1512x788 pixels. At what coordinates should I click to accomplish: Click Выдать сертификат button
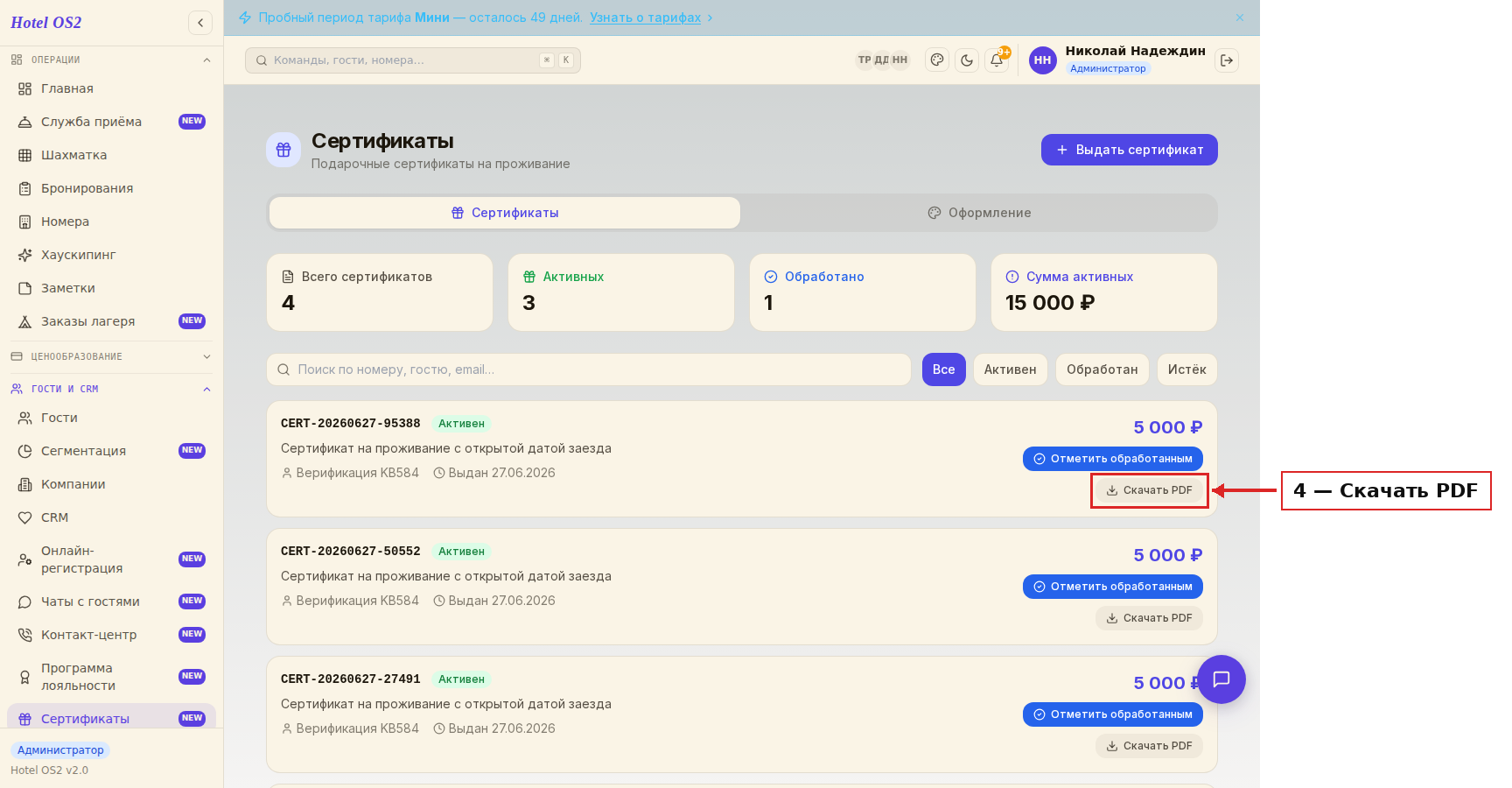click(x=1130, y=150)
